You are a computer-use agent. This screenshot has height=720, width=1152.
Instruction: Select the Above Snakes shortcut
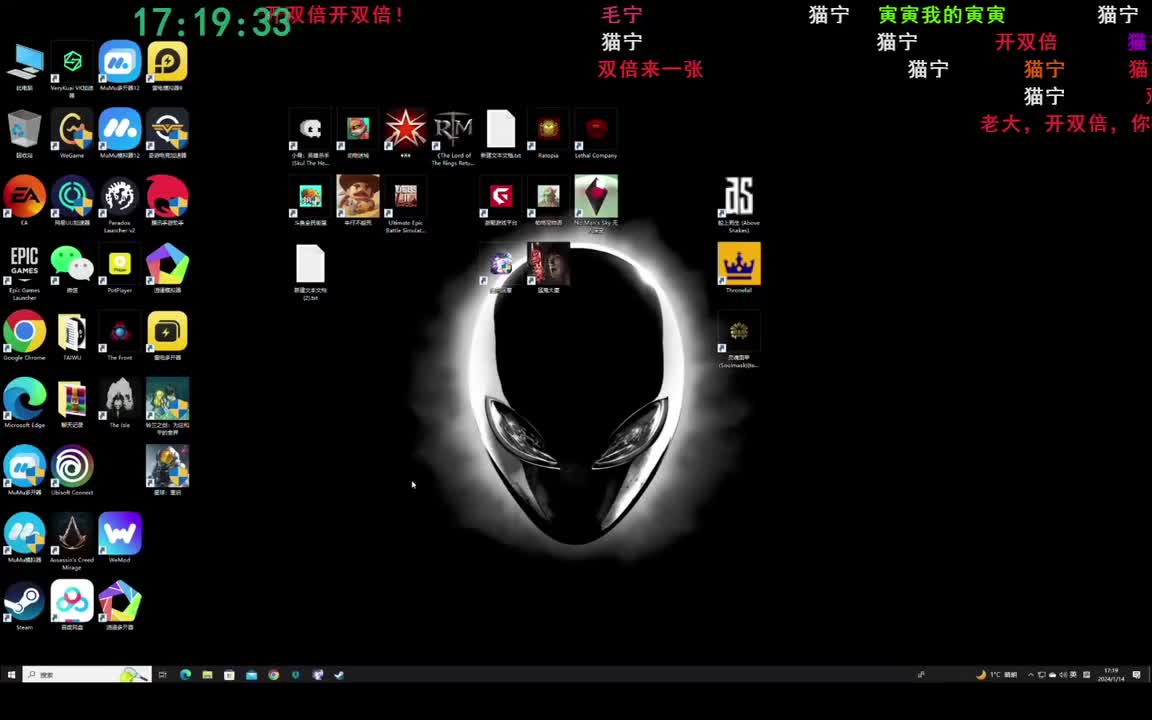coord(739,204)
